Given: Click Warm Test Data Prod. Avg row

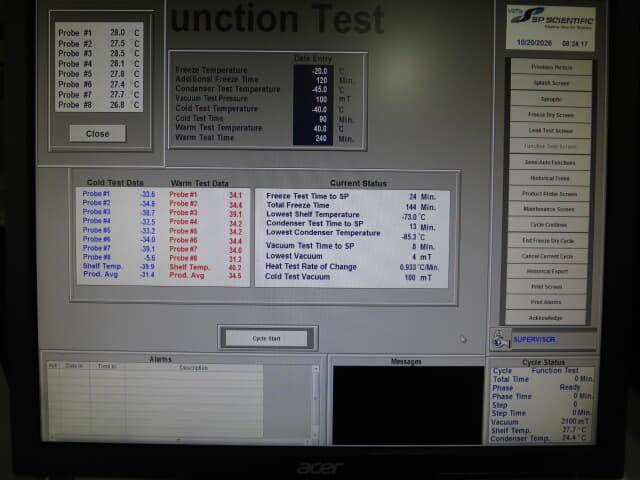Looking at the screenshot, I should (206, 276).
